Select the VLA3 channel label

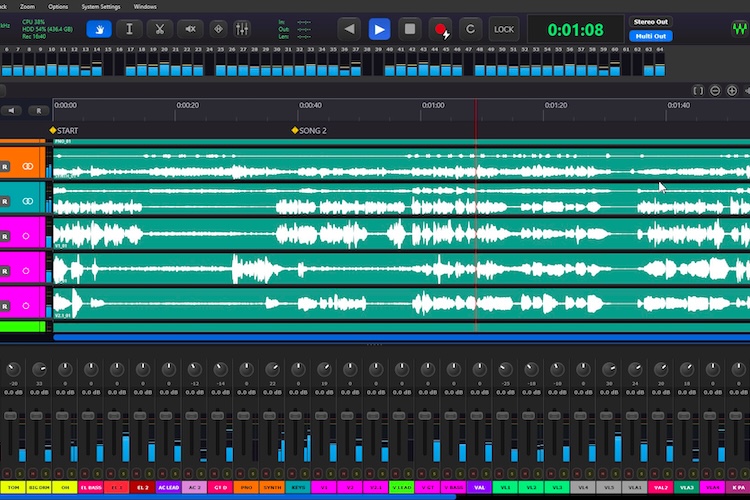coord(686,487)
